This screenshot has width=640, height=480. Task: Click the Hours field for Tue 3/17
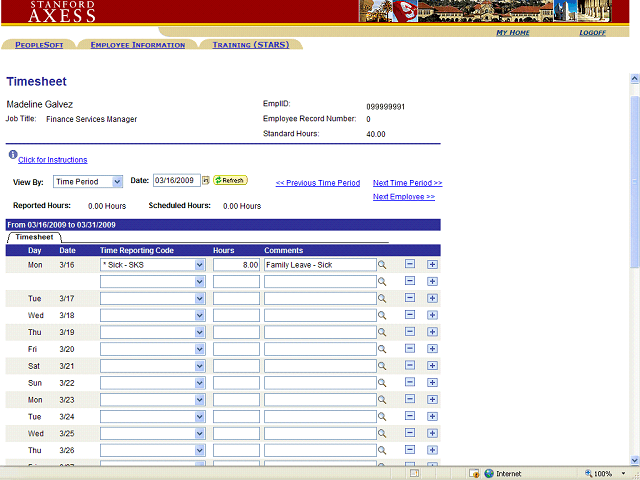[236, 299]
